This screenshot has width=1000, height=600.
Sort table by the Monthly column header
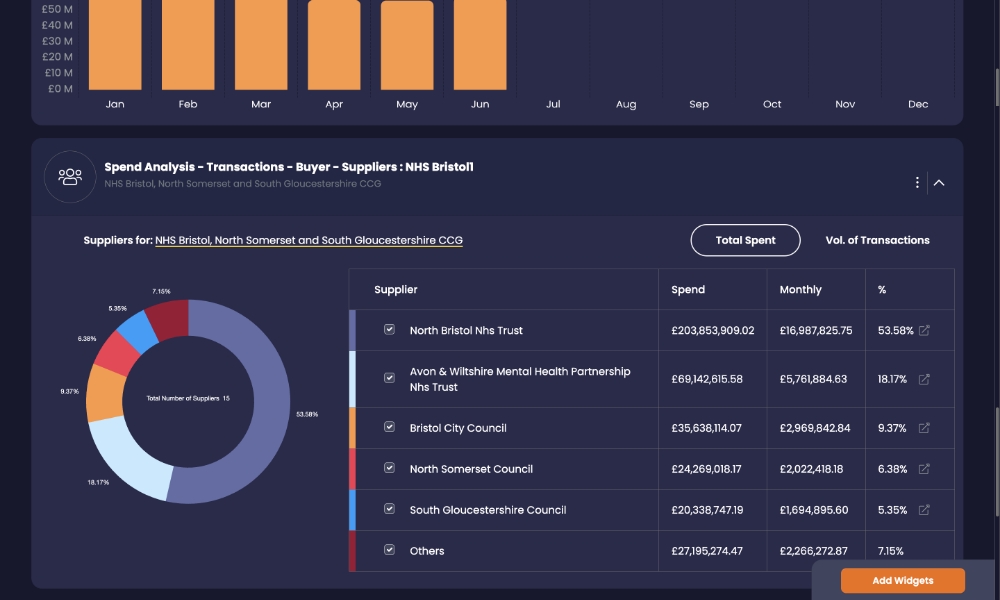click(800, 289)
